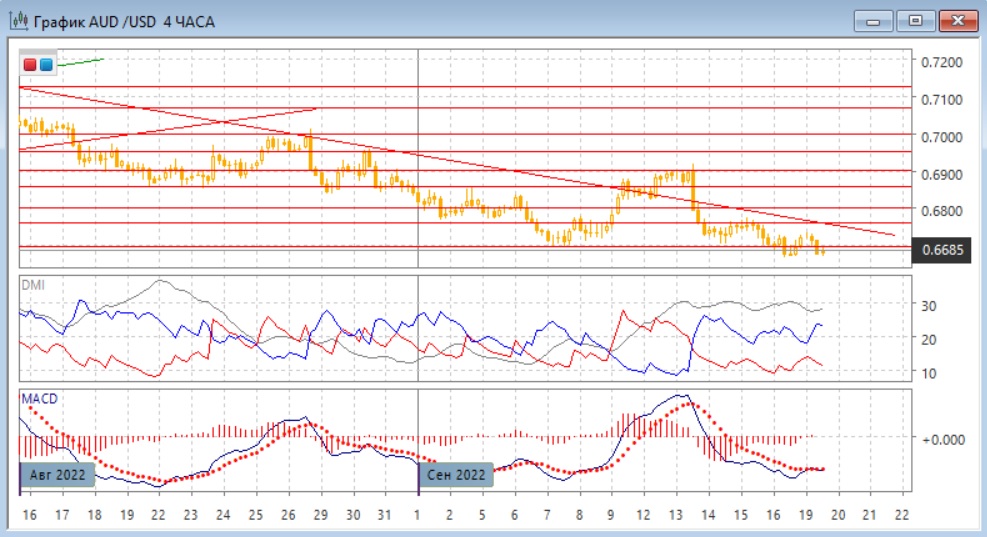Image resolution: width=987 pixels, height=537 pixels.
Task: Click date 26 on the time axis
Action: click(x=287, y=514)
